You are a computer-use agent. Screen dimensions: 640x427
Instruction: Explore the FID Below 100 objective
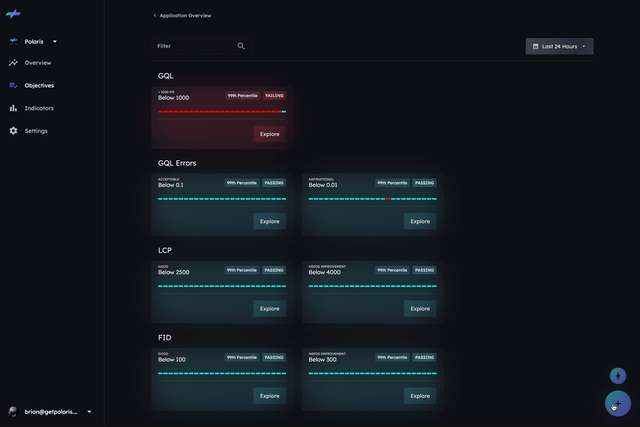269,396
